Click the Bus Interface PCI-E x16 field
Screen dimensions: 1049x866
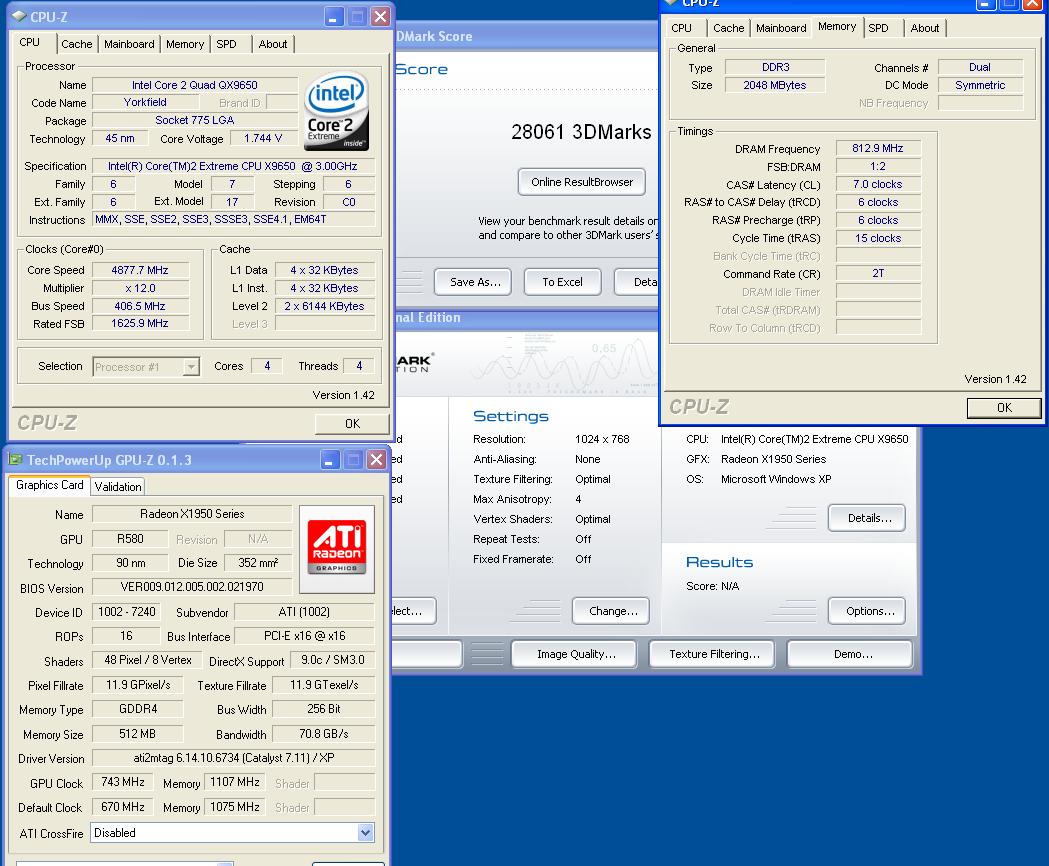304,636
